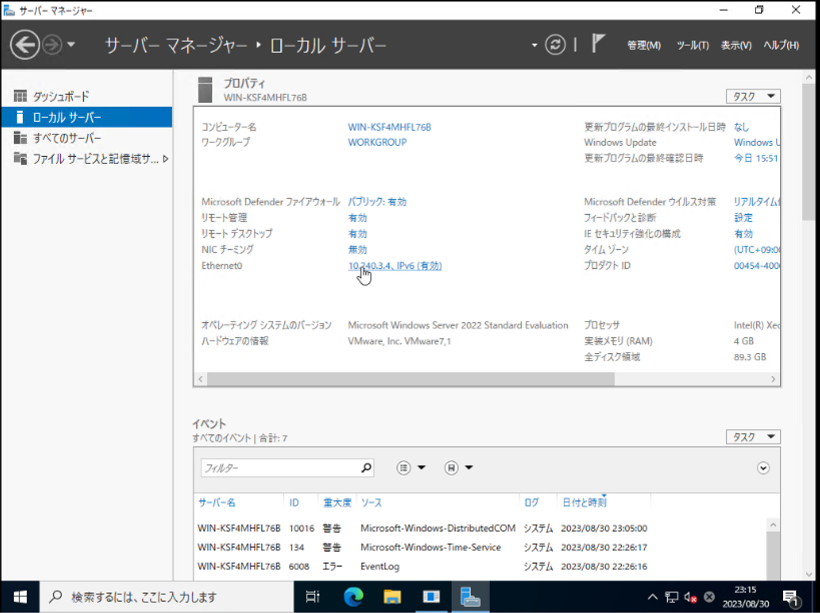Open the notifications flag icon
The width and height of the screenshot is (820, 613).
(x=596, y=44)
